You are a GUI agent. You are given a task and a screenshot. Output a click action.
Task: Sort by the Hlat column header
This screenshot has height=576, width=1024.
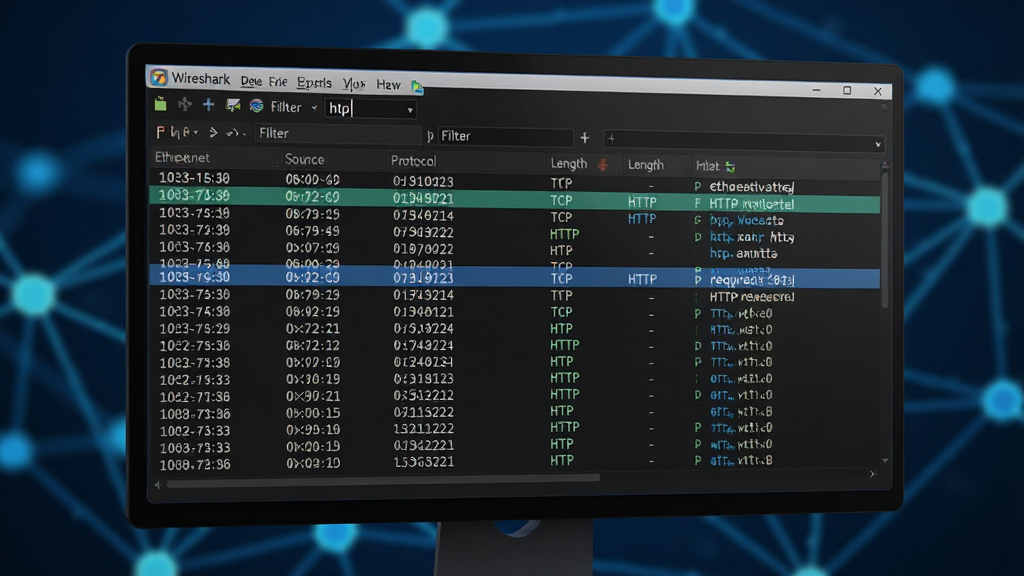click(x=707, y=167)
